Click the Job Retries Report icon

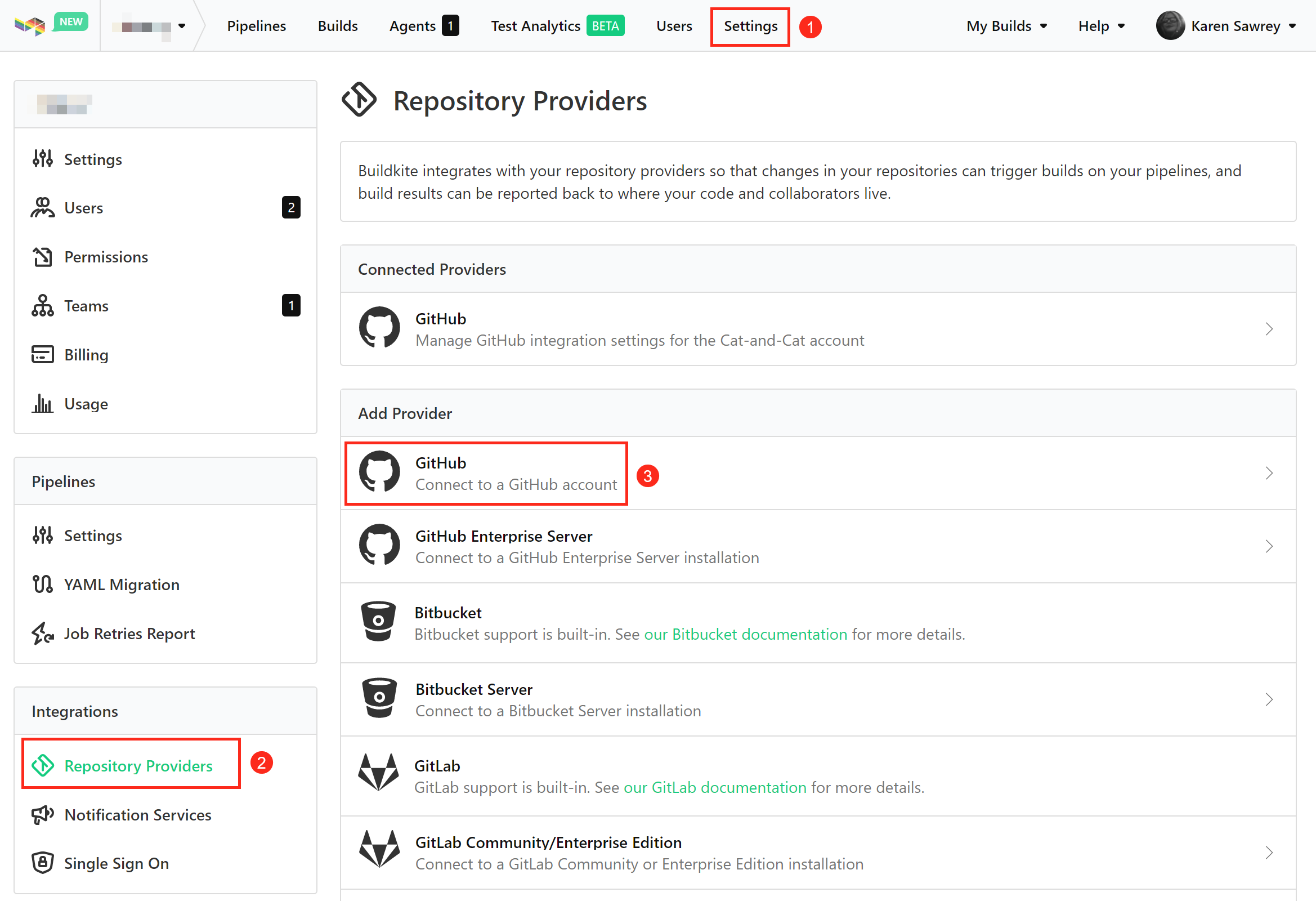(x=42, y=633)
